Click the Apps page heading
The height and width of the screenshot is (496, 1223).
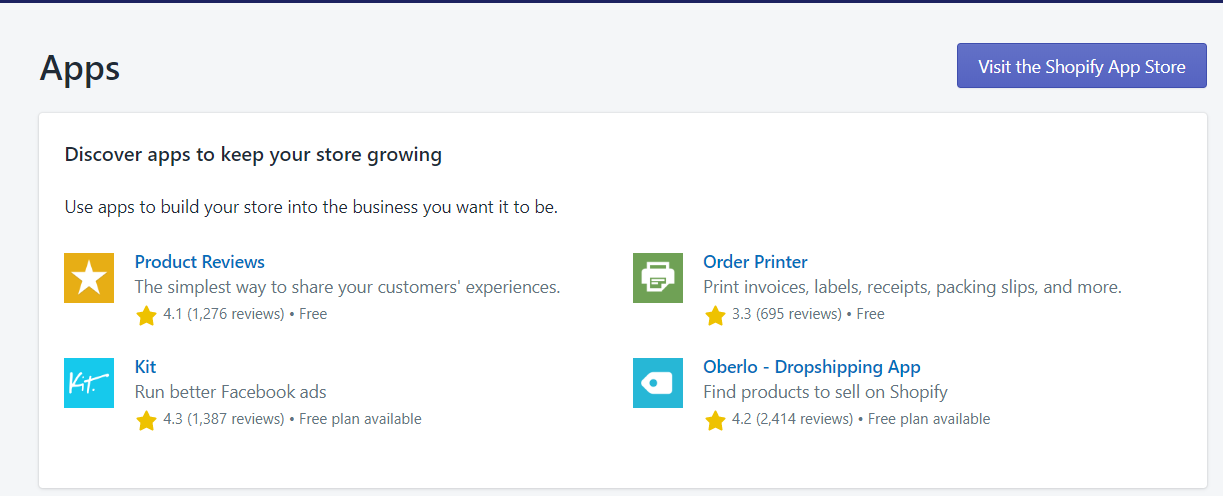pyautogui.click(x=80, y=68)
